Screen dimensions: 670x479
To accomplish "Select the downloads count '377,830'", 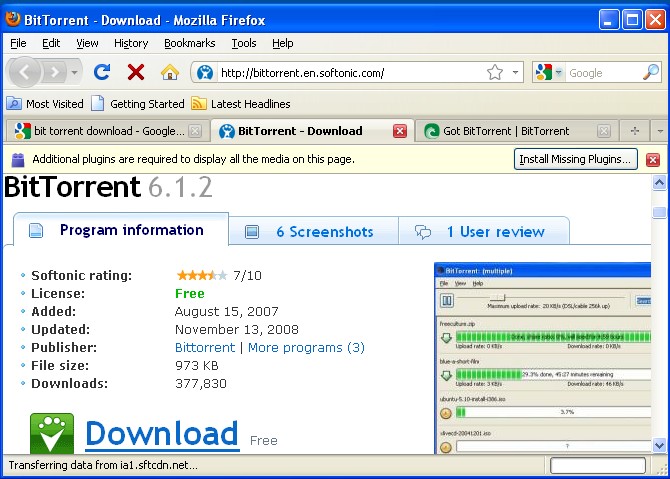I will [x=201, y=384].
